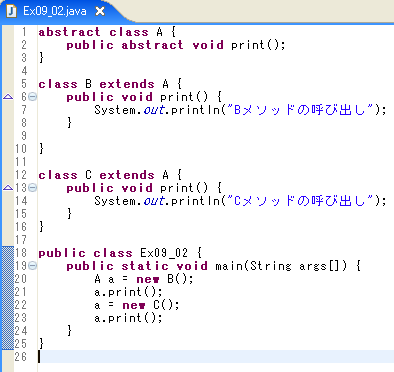The image size is (394, 372).
Task: Place the cursor on empty line 26
Action: pos(216,356)
